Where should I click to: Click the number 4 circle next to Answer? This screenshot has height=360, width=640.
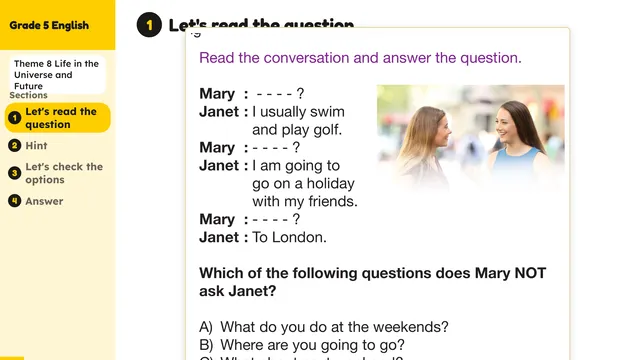[x=14, y=201]
